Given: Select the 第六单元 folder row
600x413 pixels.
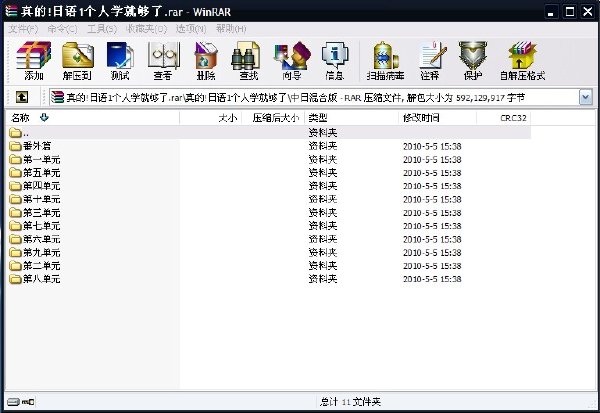Looking at the screenshot, I should [268, 239].
